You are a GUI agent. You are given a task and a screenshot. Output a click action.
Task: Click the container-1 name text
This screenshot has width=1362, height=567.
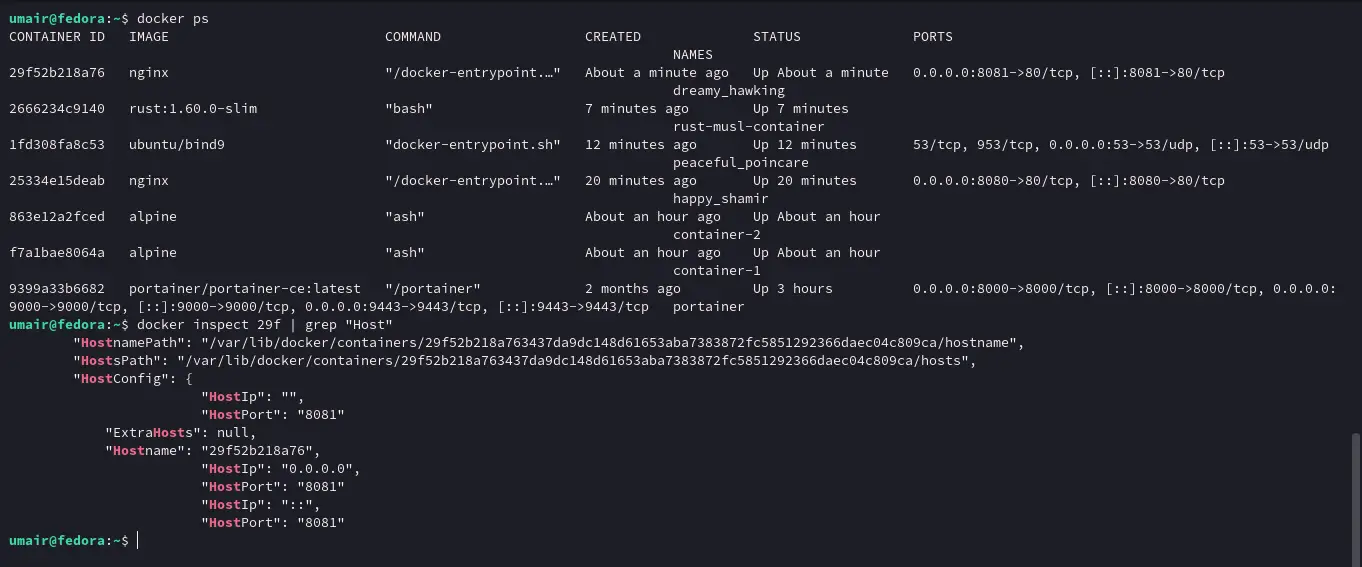pos(717,271)
